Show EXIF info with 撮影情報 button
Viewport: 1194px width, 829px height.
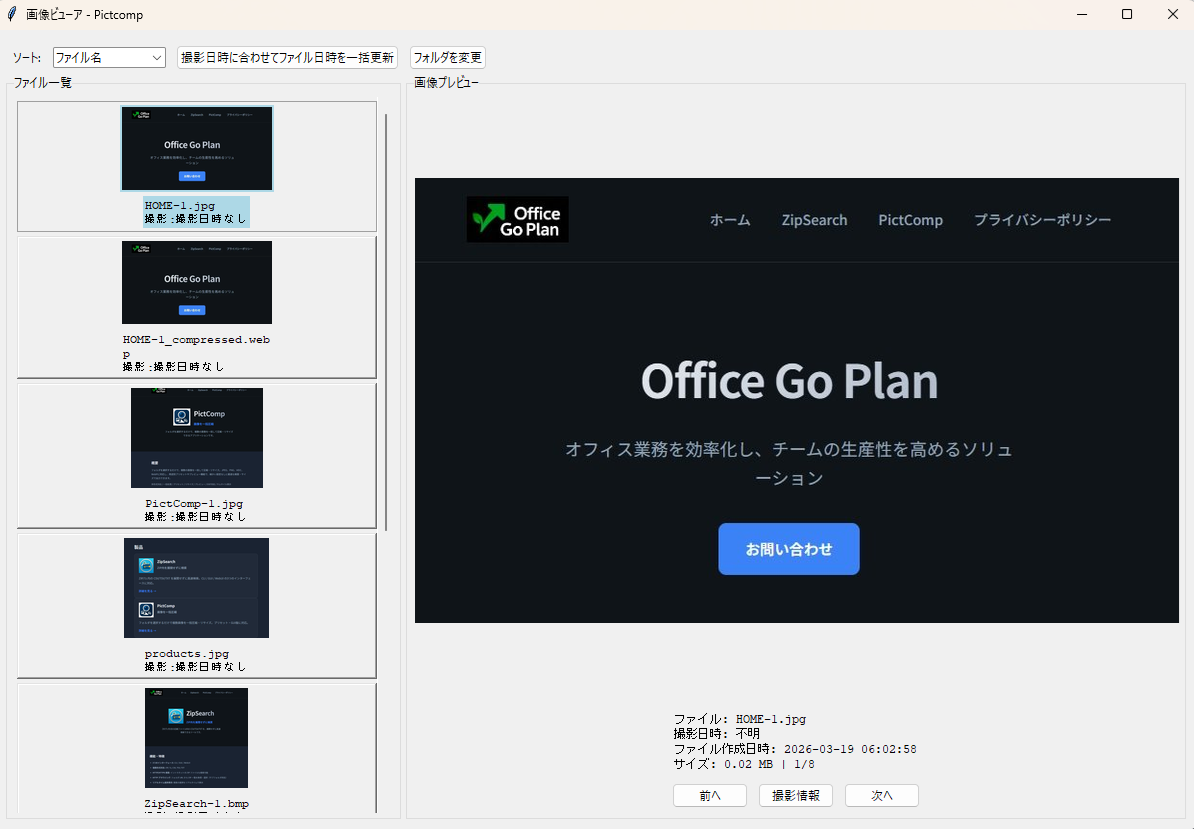796,796
